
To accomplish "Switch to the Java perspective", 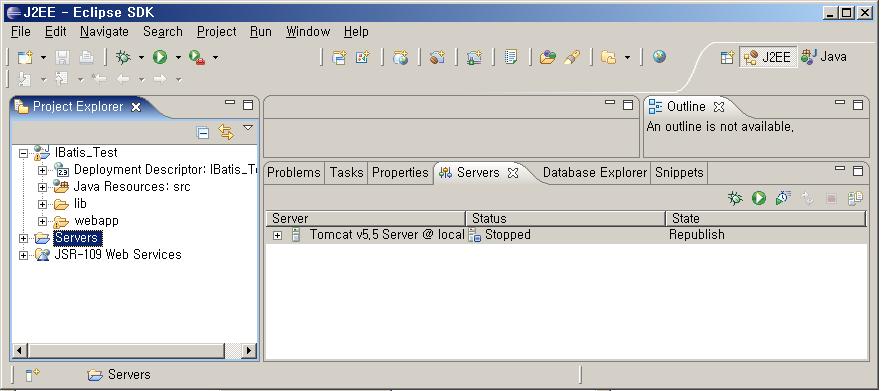I will 824,57.
